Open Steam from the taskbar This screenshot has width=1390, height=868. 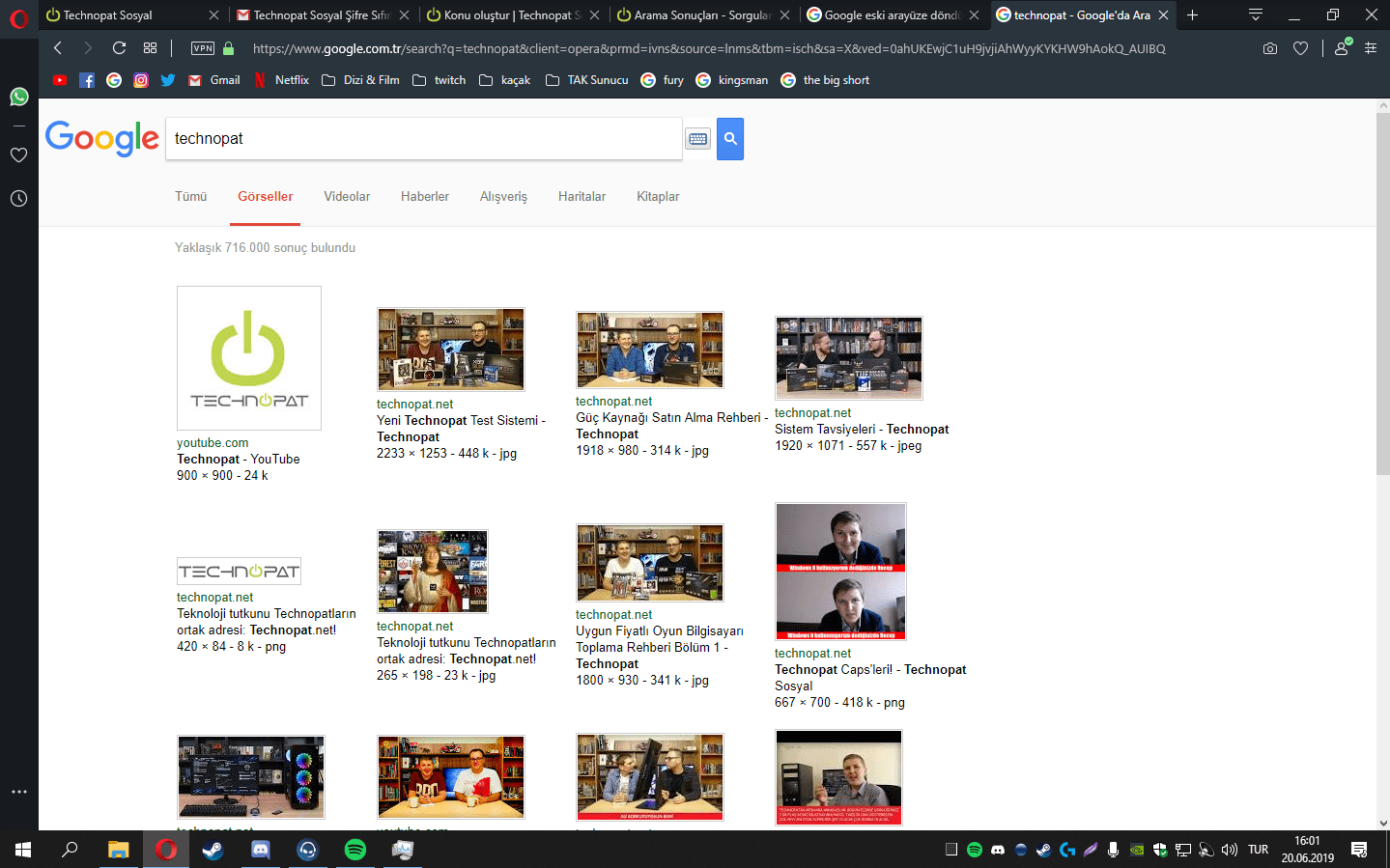(213, 850)
